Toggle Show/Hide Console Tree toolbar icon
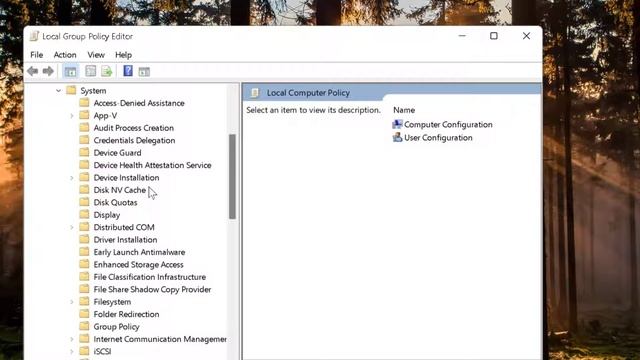Screen dimensions: 640x360 (71, 71)
